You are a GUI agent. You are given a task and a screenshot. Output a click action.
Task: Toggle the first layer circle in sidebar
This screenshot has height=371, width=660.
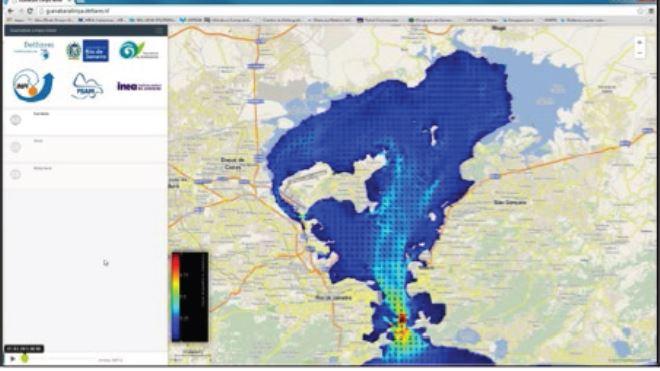(16, 120)
